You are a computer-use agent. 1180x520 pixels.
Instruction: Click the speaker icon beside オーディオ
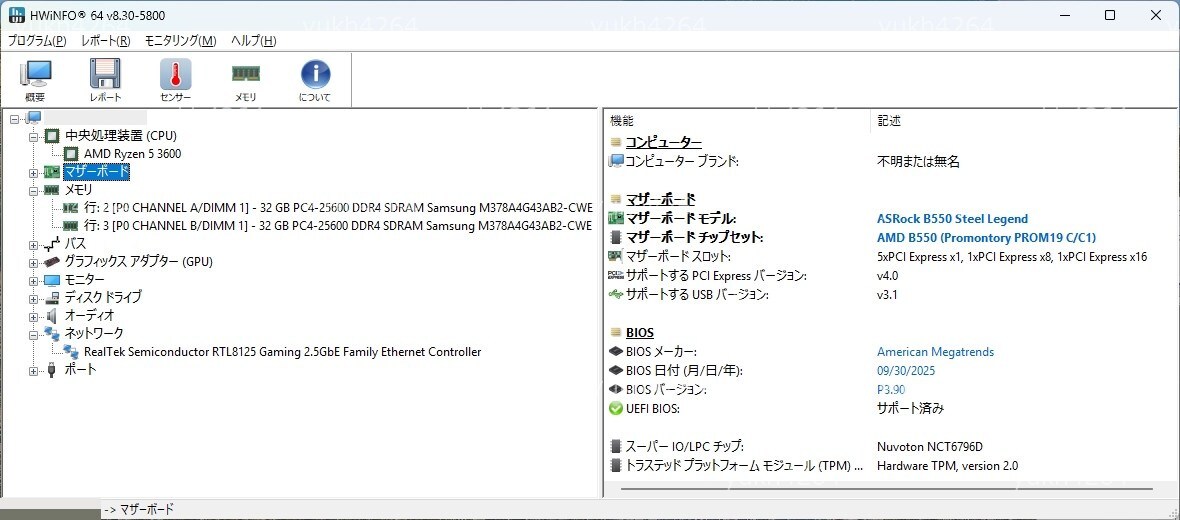click(x=52, y=315)
